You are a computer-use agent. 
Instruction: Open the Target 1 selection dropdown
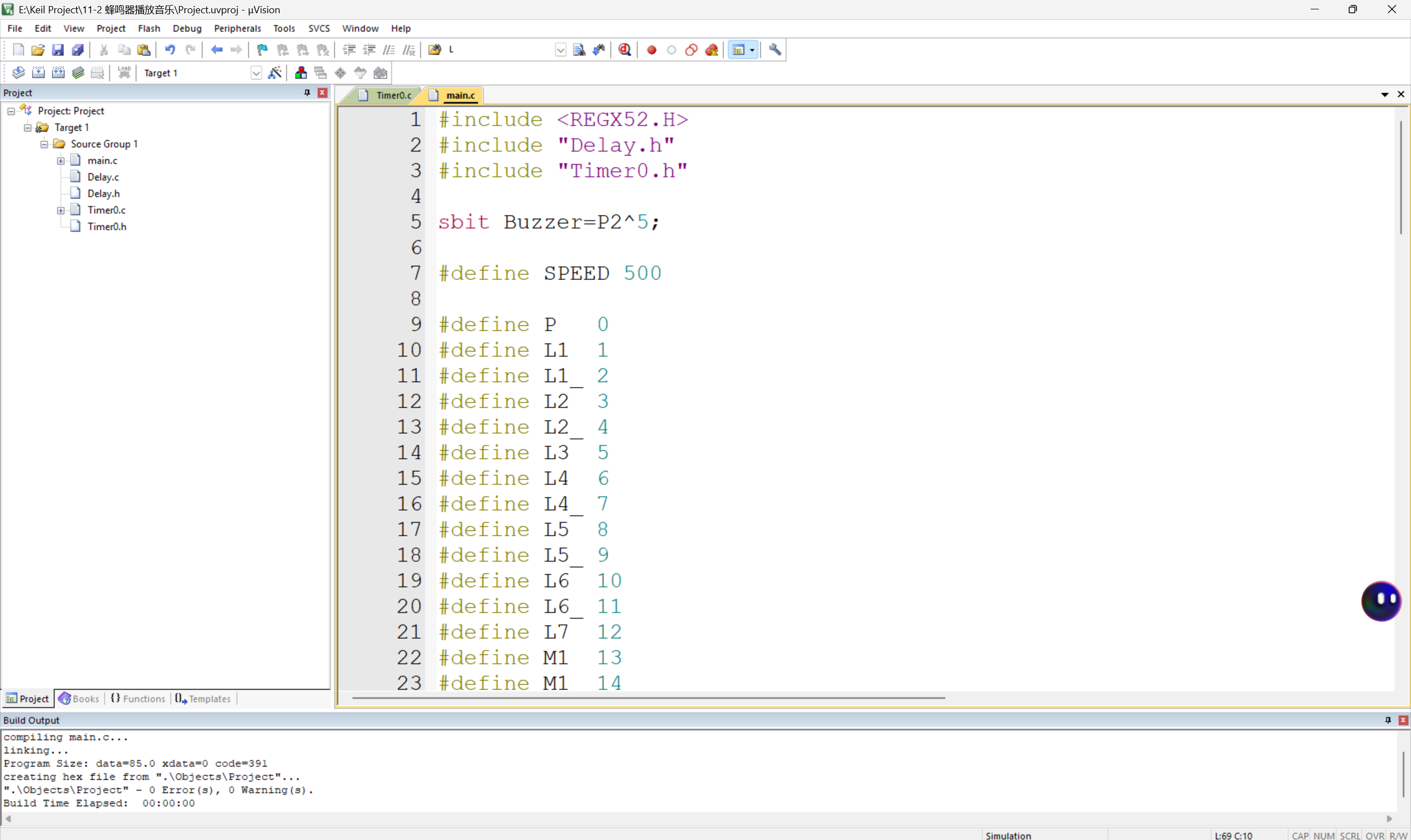point(256,73)
